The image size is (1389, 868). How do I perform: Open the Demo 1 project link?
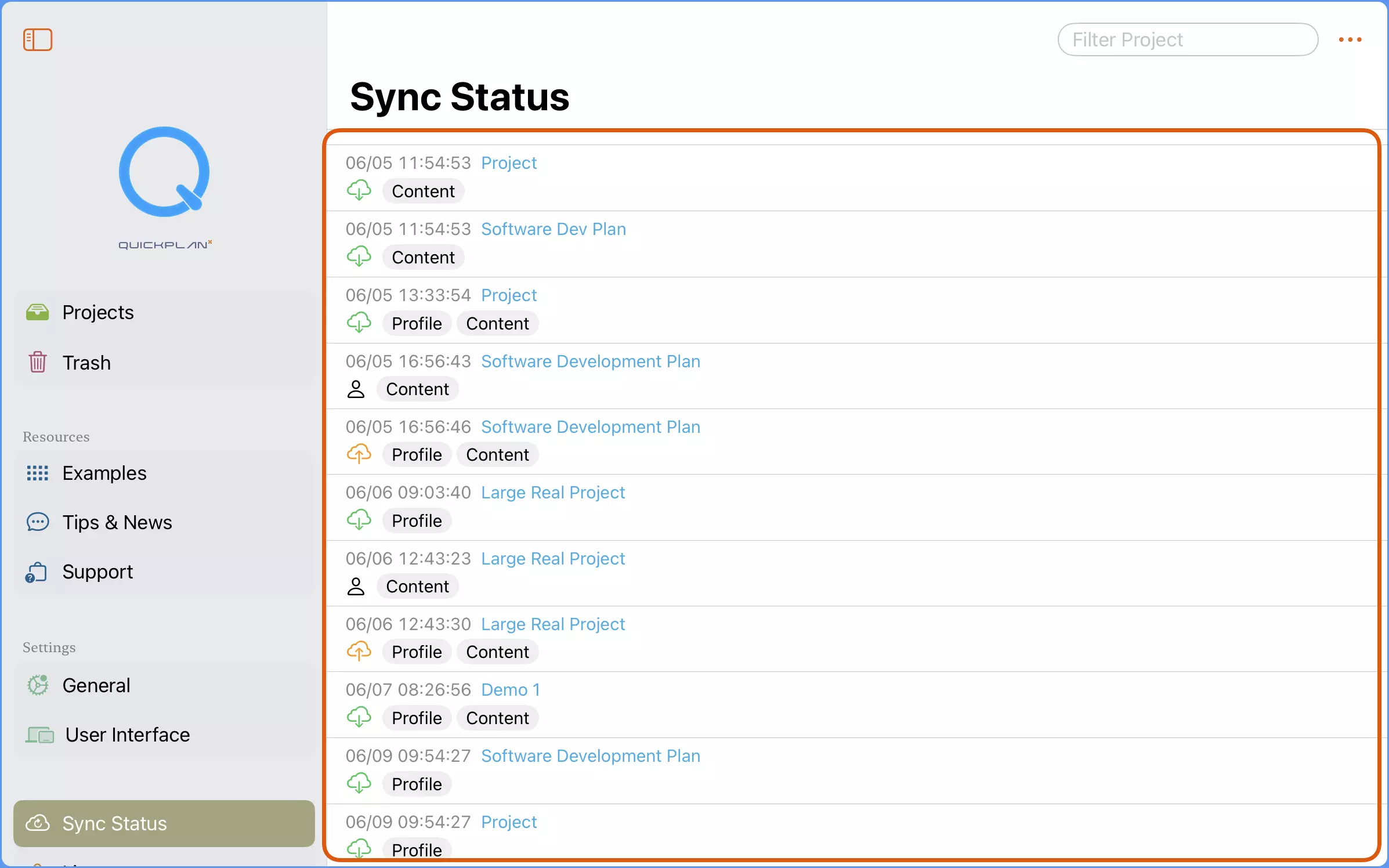click(510, 689)
